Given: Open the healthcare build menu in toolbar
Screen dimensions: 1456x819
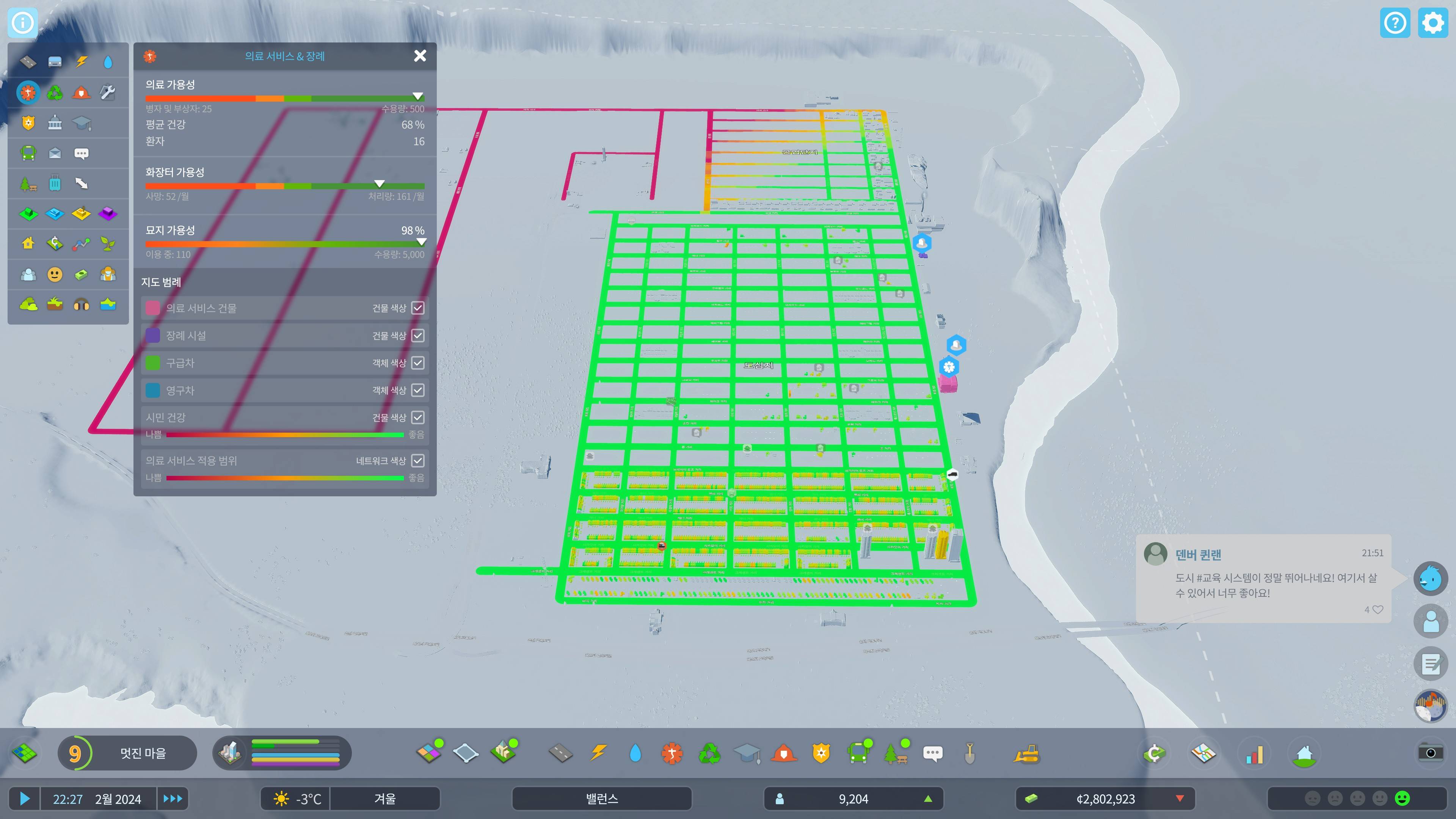Looking at the screenshot, I should tap(672, 753).
